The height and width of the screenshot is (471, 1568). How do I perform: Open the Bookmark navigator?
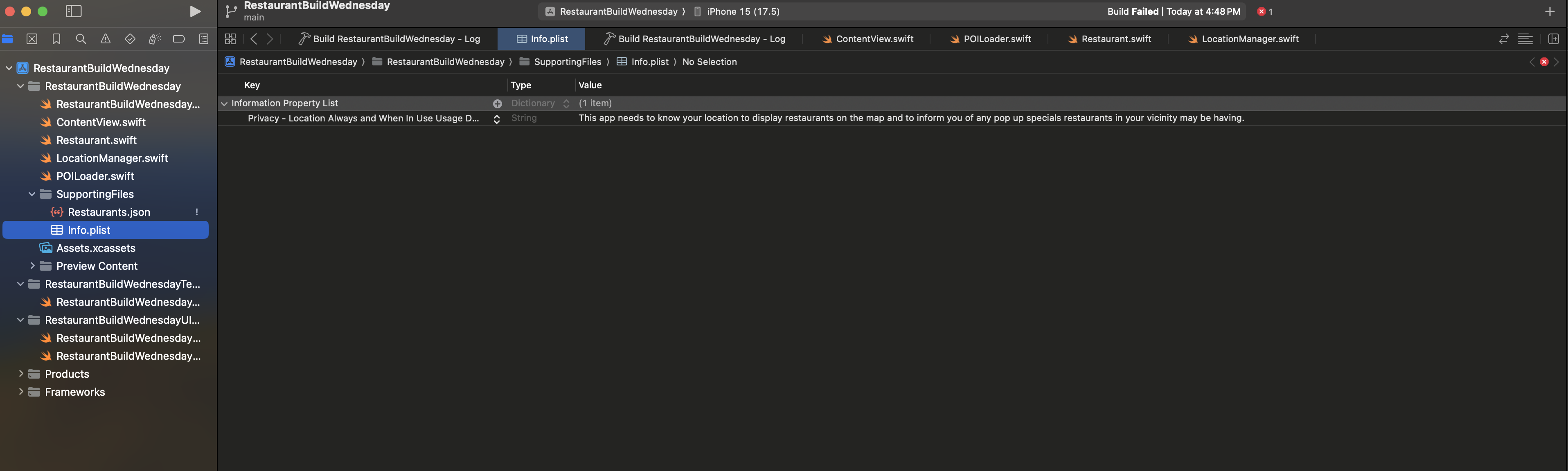(56, 39)
